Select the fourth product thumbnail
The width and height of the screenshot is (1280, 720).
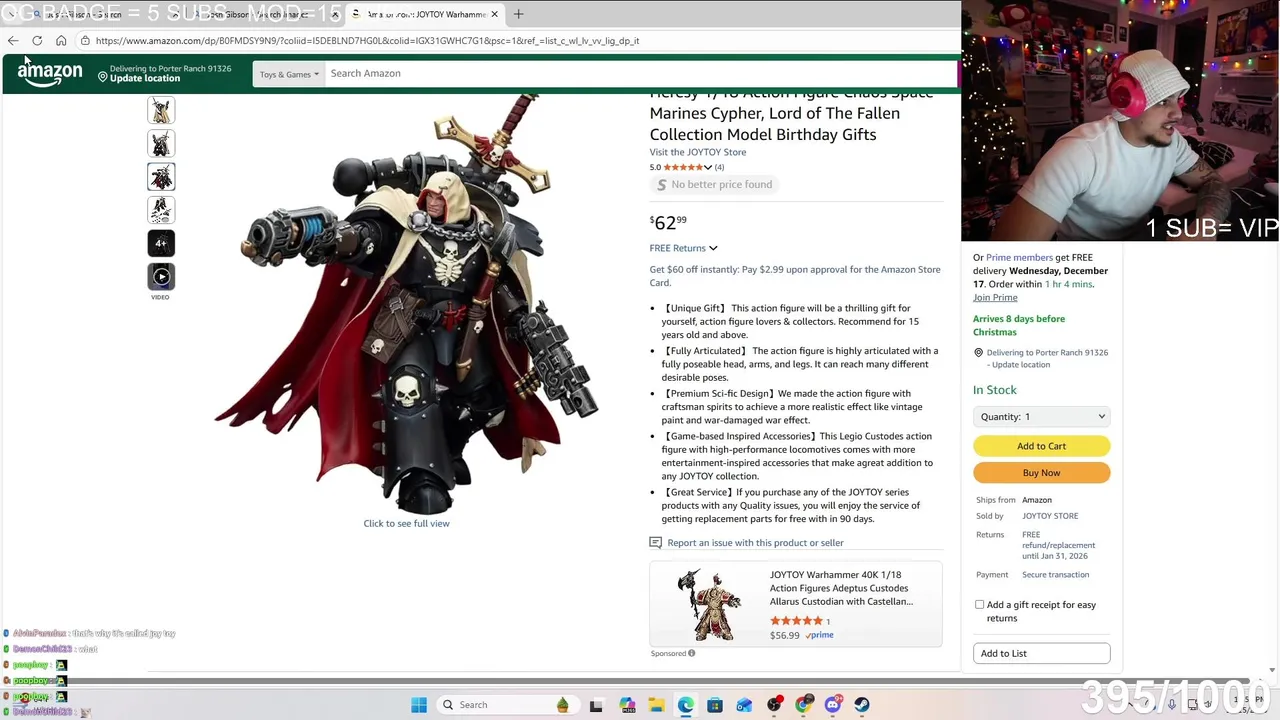161,210
